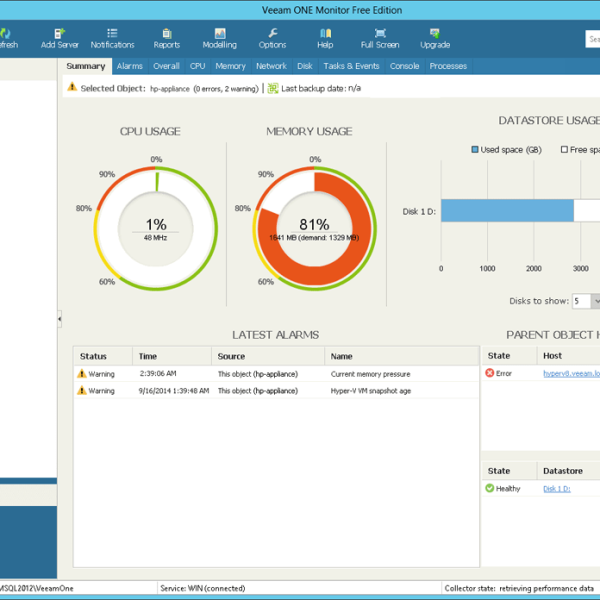Open the Disk 1 D: datastore link
The image size is (600, 600).
click(557, 489)
